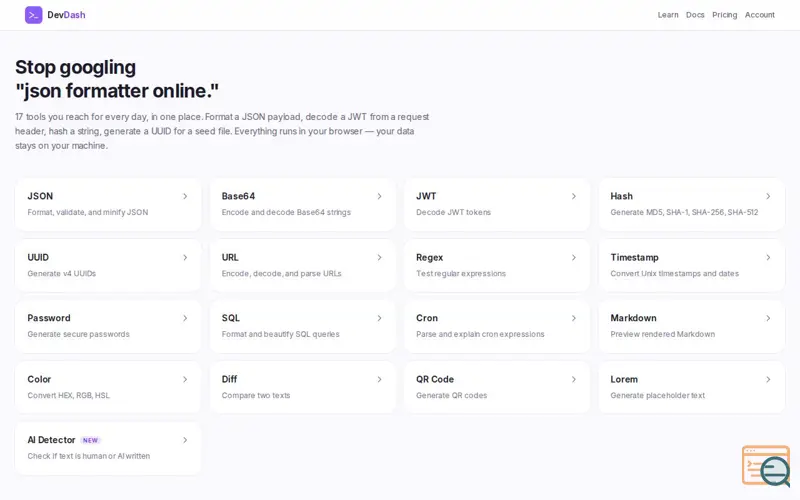Click 'Format, validate, and minify JSON' text
800x500 pixels.
88,212
